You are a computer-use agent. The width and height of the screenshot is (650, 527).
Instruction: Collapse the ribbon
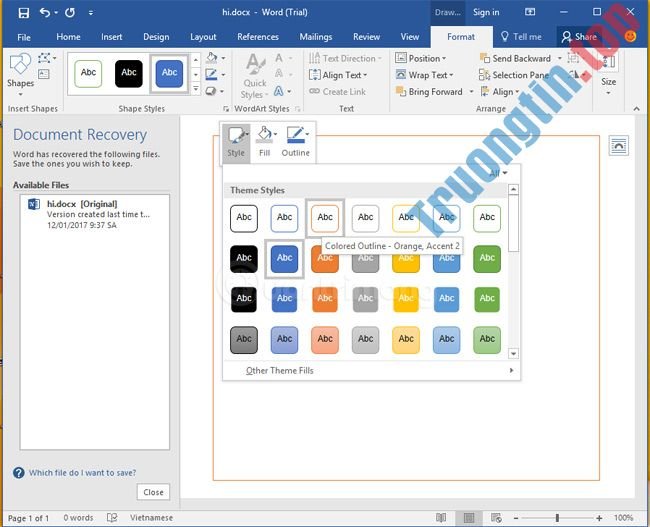click(x=636, y=109)
